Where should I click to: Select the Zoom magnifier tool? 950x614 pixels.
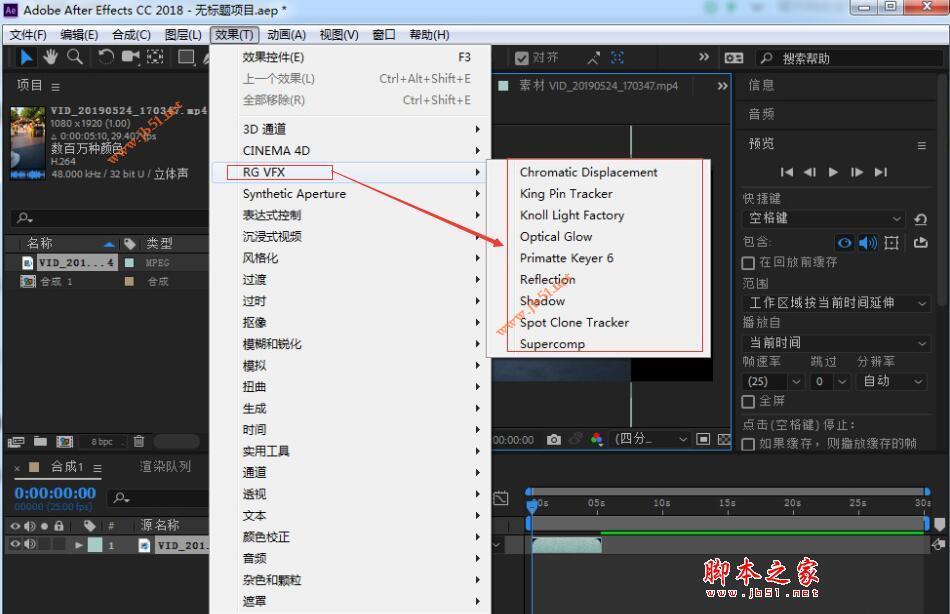tap(75, 58)
